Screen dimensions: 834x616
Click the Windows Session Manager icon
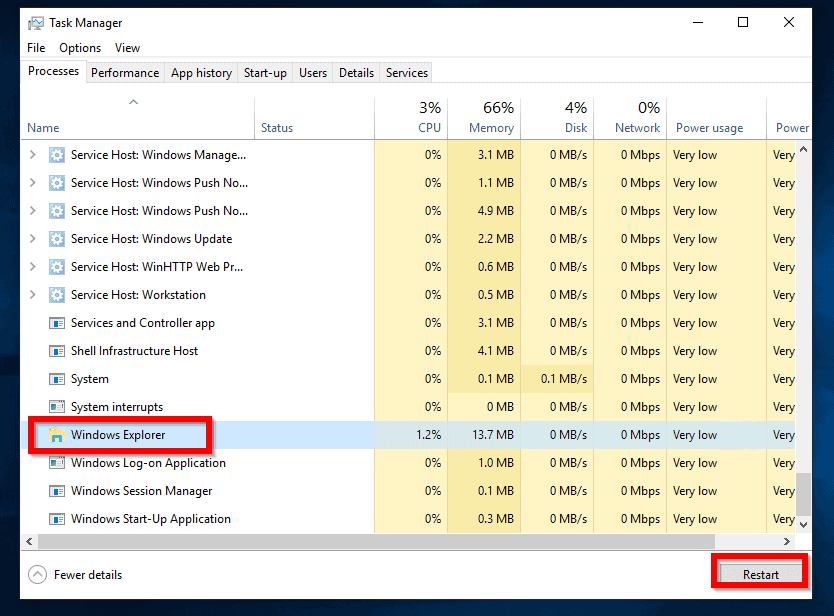click(x=57, y=491)
